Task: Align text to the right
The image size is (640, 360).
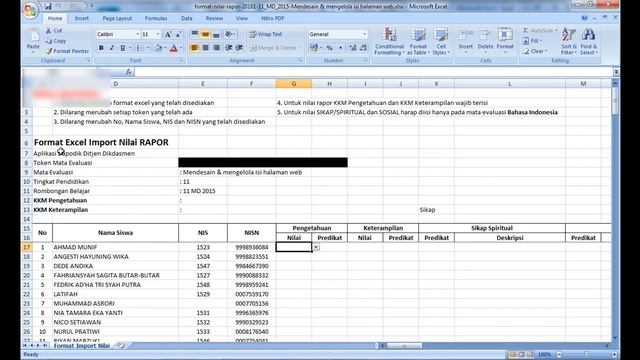Action: pyautogui.click(x=216, y=48)
